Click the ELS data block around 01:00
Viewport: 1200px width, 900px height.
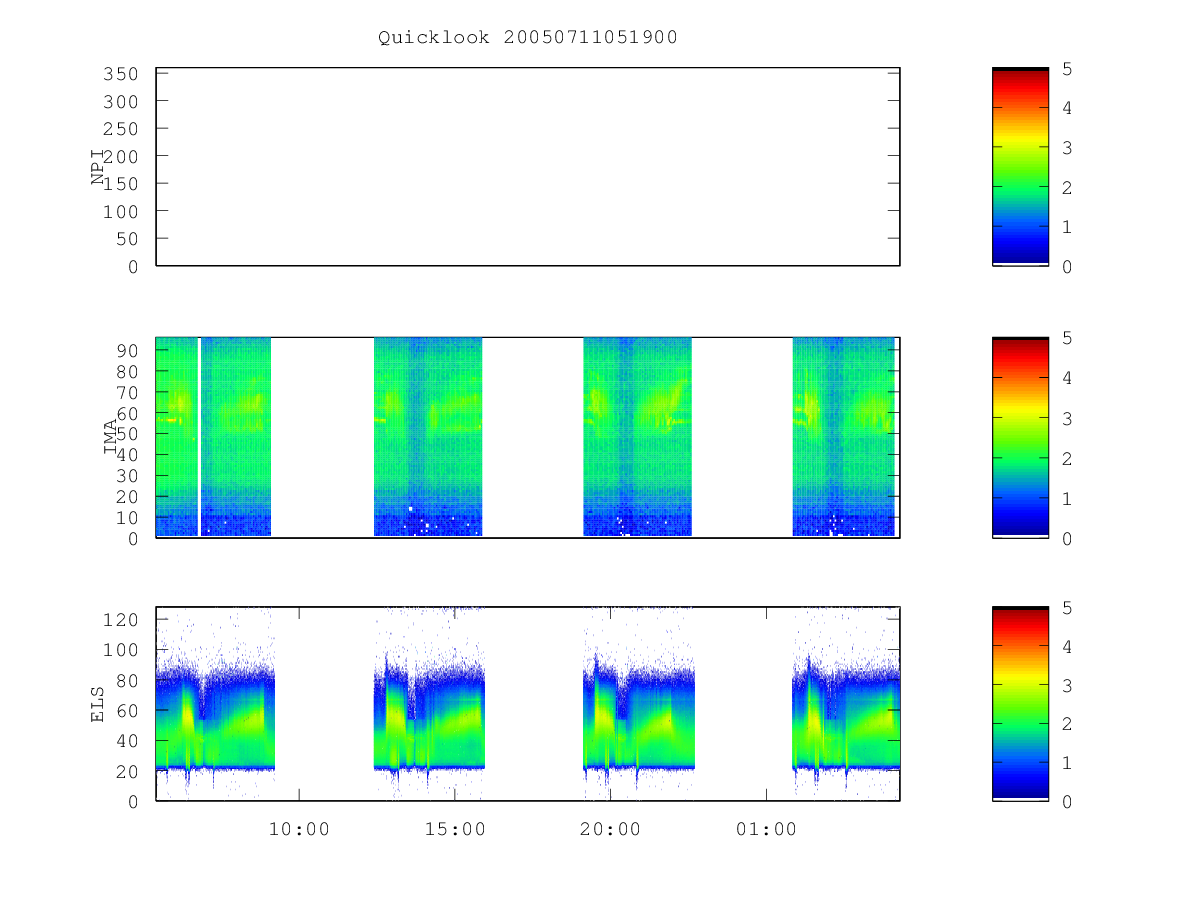pos(846,715)
